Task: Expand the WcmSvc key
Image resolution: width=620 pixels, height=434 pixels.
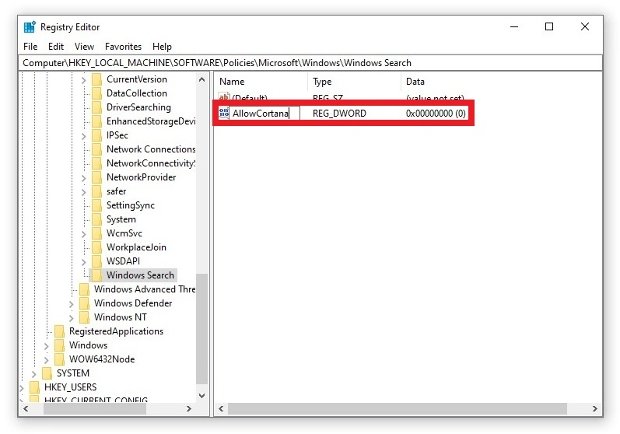Action: coord(83,234)
